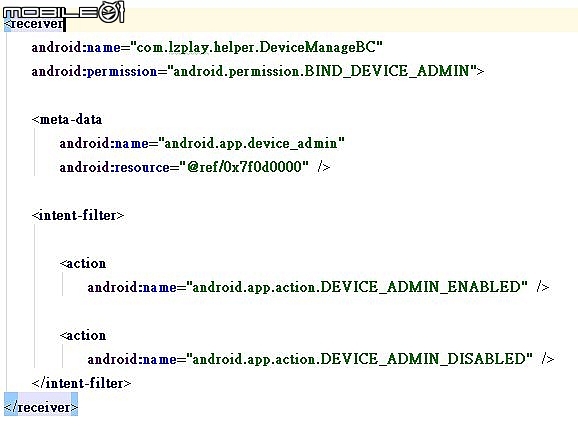
Task: Click the opening <intent-filter> tag
Action: (78, 215)
